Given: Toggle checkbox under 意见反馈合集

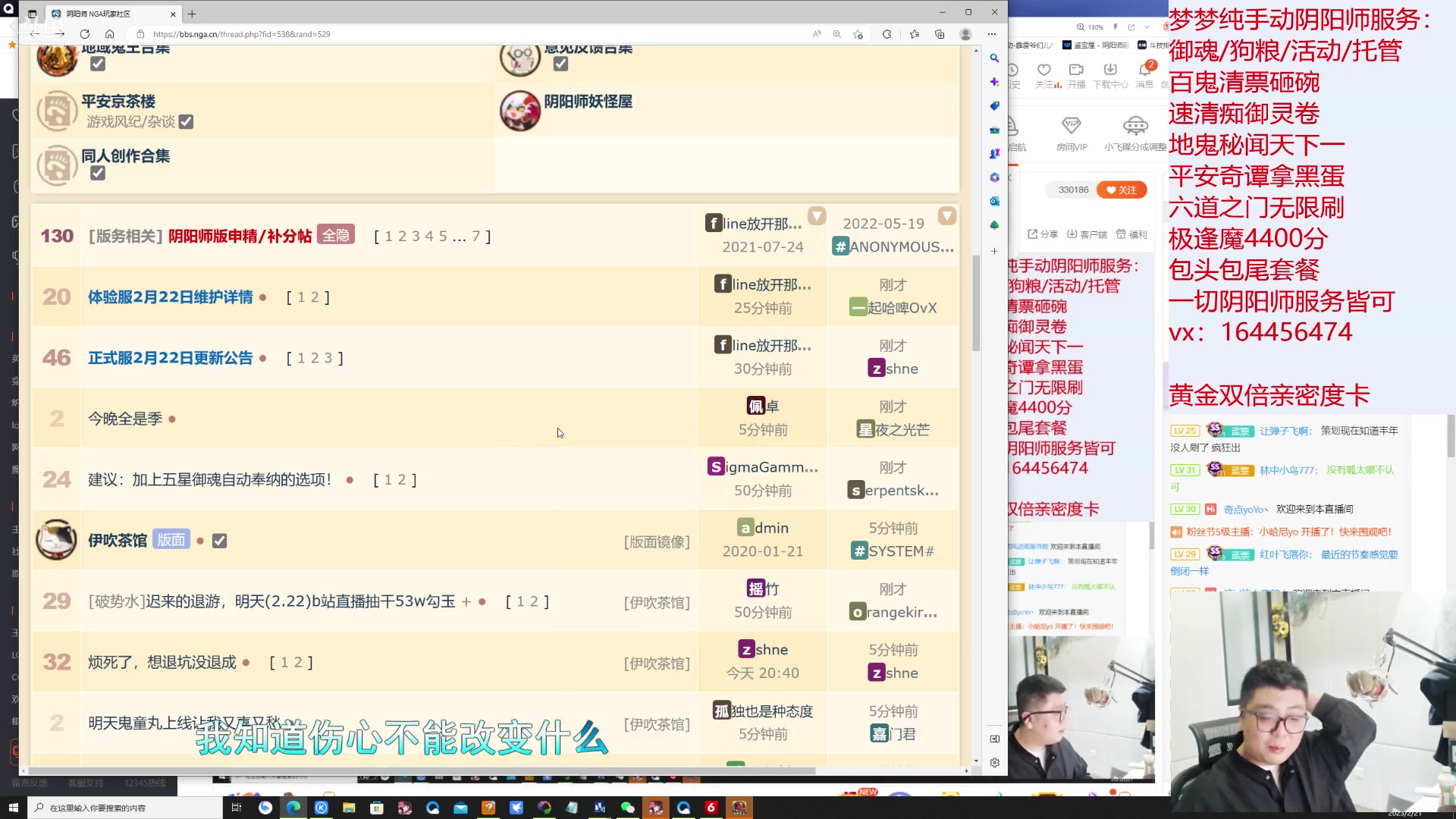Looking at the screenshot, I should point(560,64).
